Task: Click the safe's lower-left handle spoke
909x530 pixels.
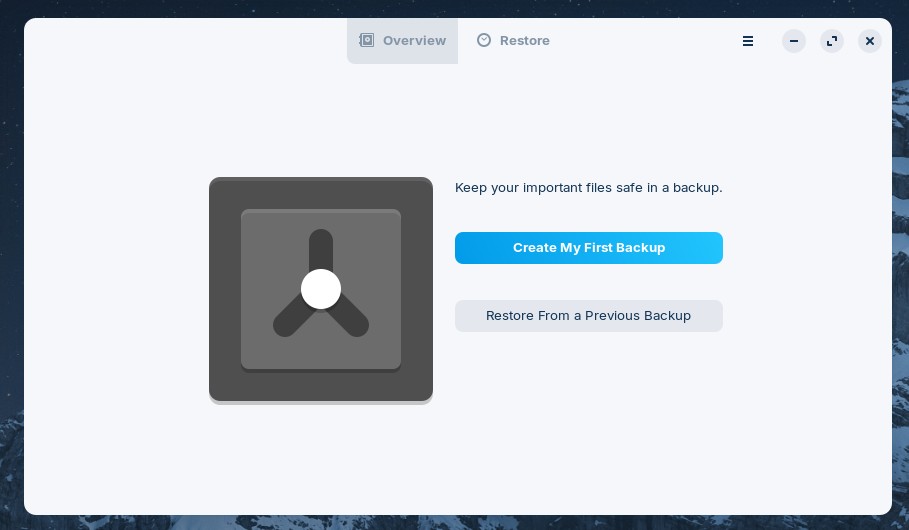Action: (x=291, y=319)
